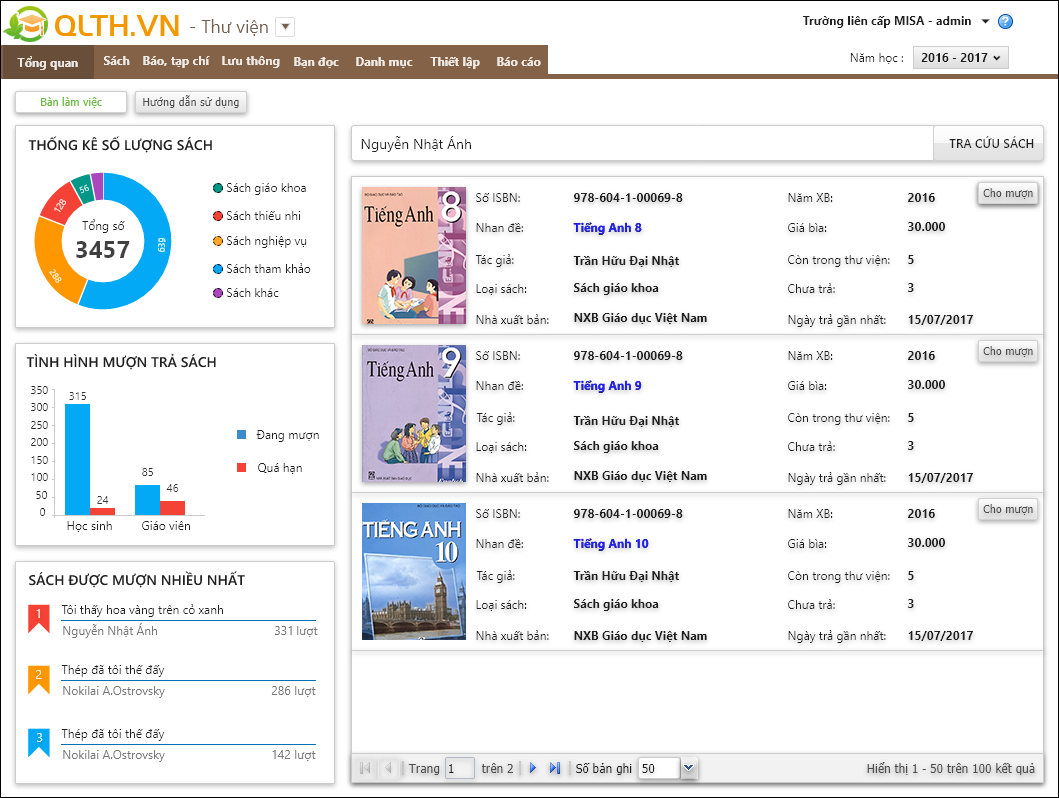Viewport: 1059px width, 798px height.
Task: Switch to the Báo cáo menu tab
Action: click(518, 61)
